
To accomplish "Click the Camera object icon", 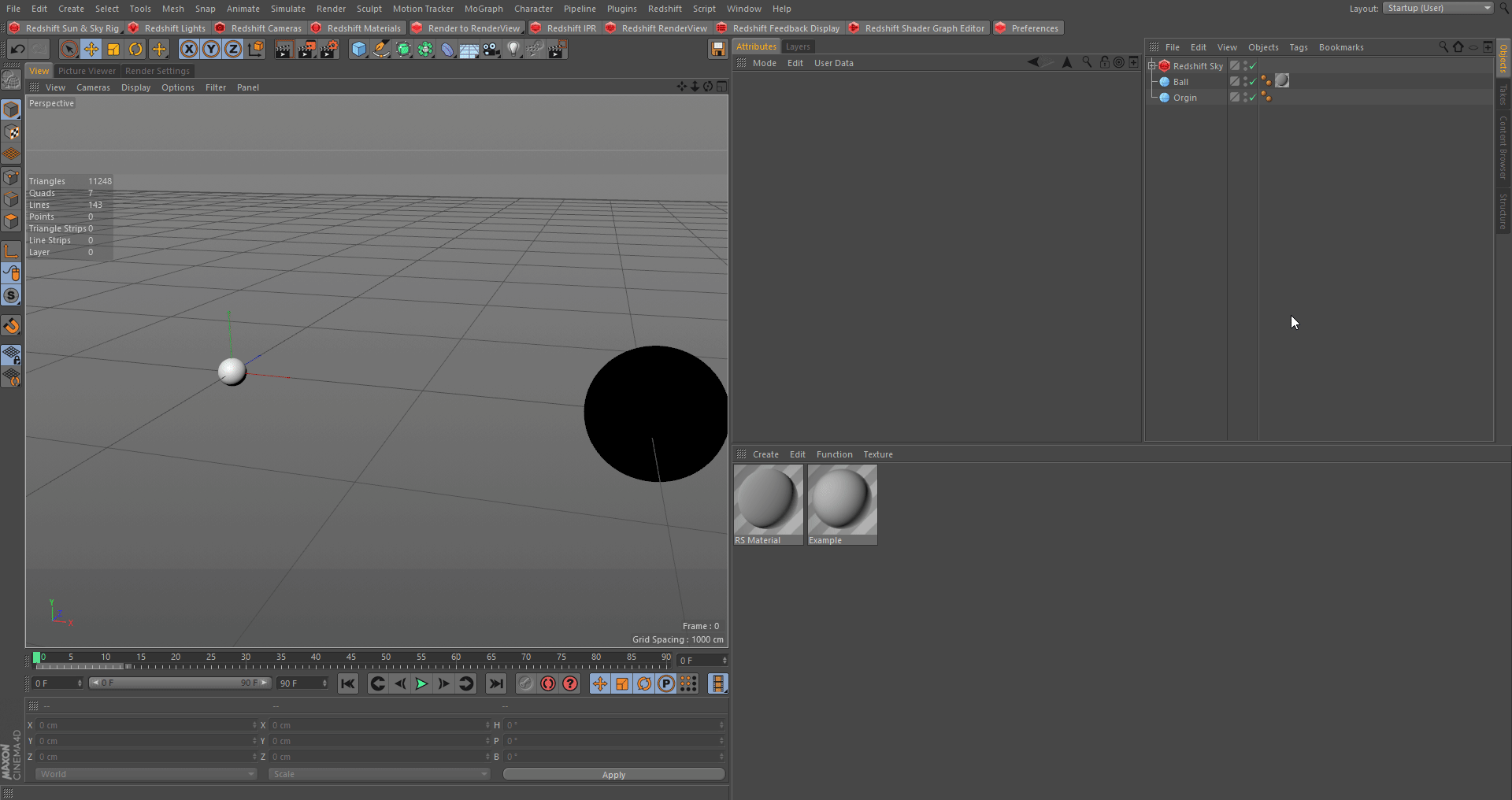I will coord(491,50).
